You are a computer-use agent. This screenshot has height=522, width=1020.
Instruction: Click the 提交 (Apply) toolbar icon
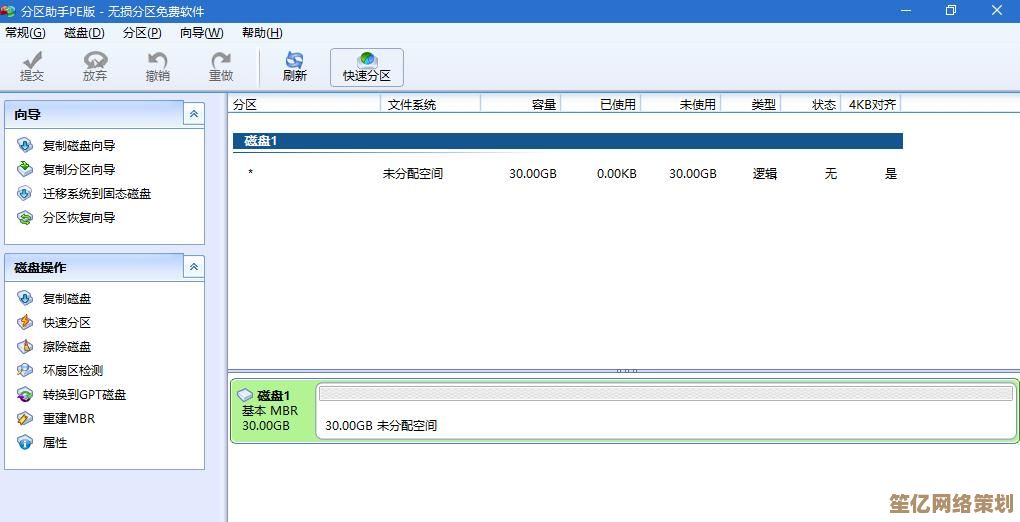(x=32, y=66)
